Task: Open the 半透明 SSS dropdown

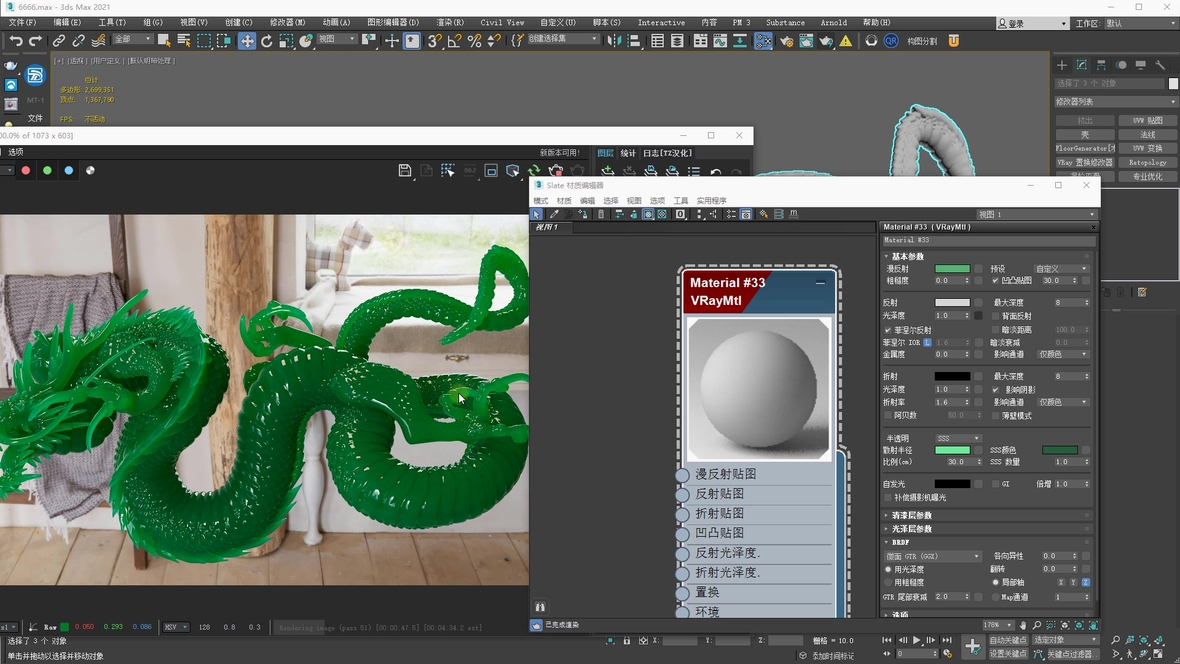Action: (x=958, y=438)
